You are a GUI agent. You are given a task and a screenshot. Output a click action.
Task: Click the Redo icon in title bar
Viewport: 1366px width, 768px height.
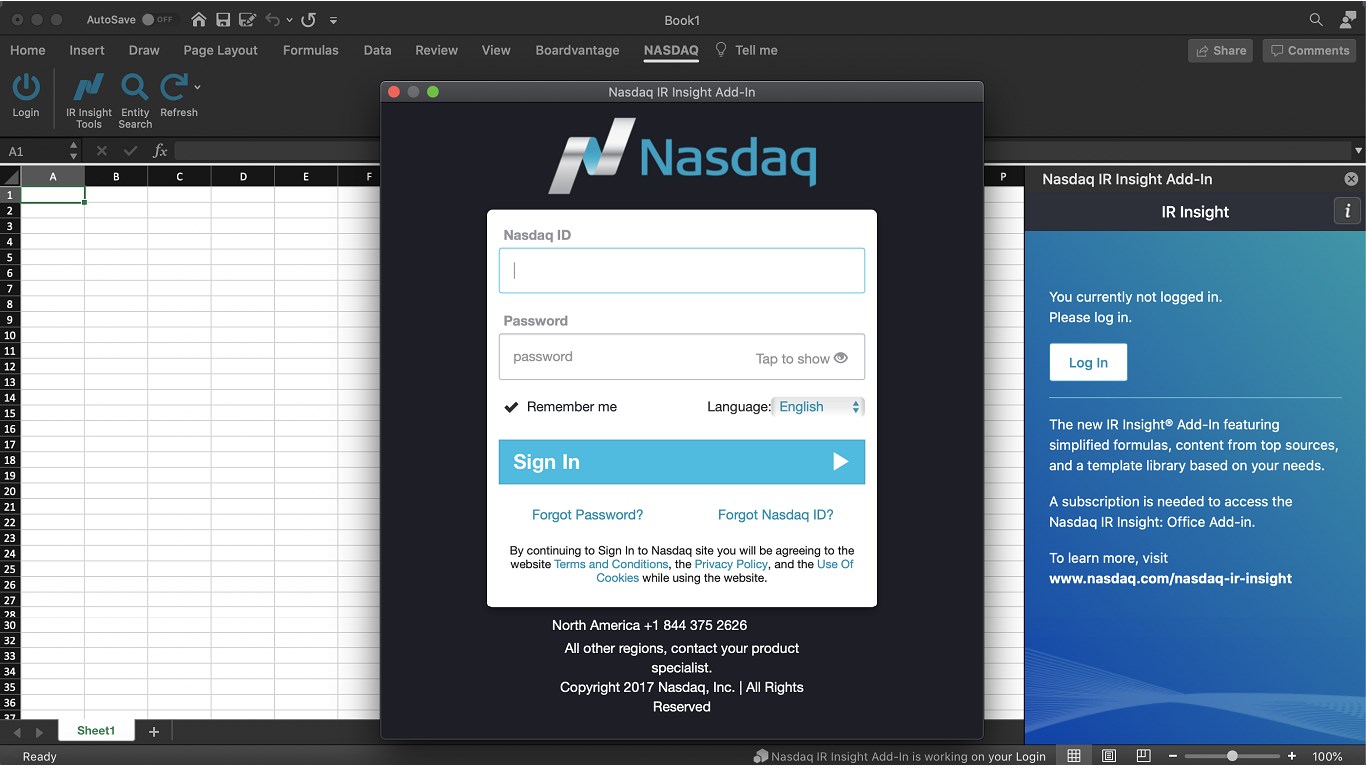pyautogui.click(x=309, y=20)
